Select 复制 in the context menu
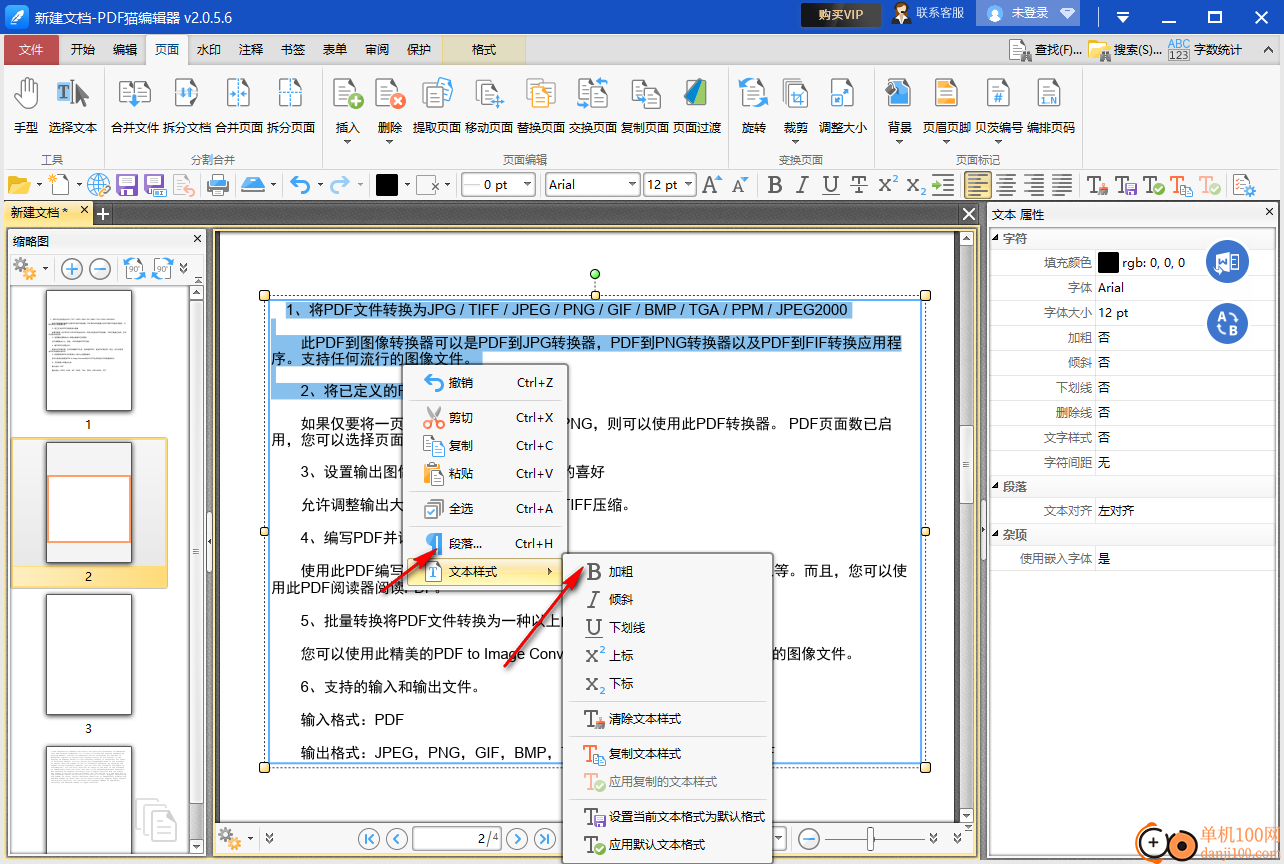Image resolution: width=1284 pixels, height=864 pixels. 486,446
